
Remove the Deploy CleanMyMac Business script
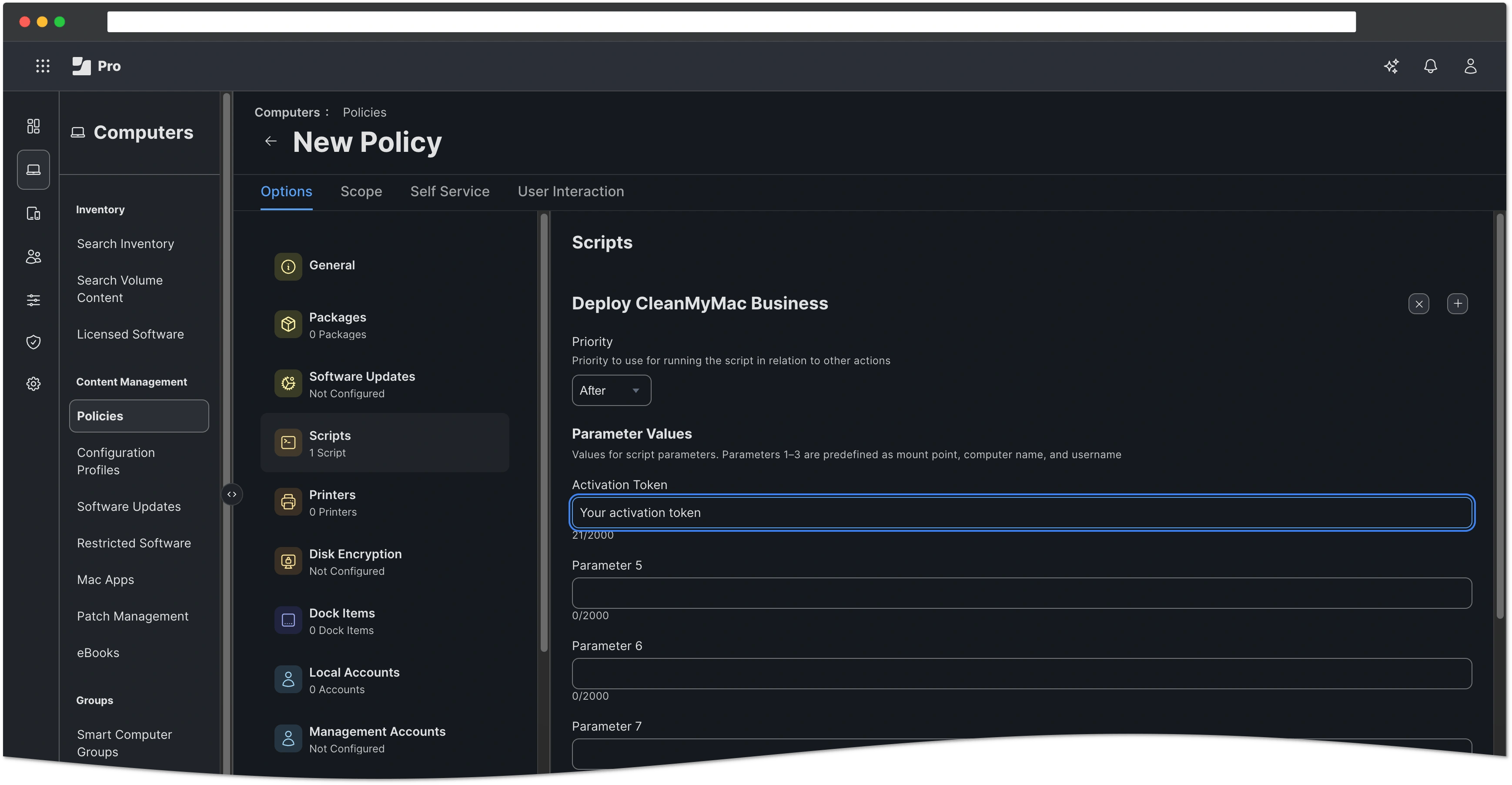[x=1418, y=304]
